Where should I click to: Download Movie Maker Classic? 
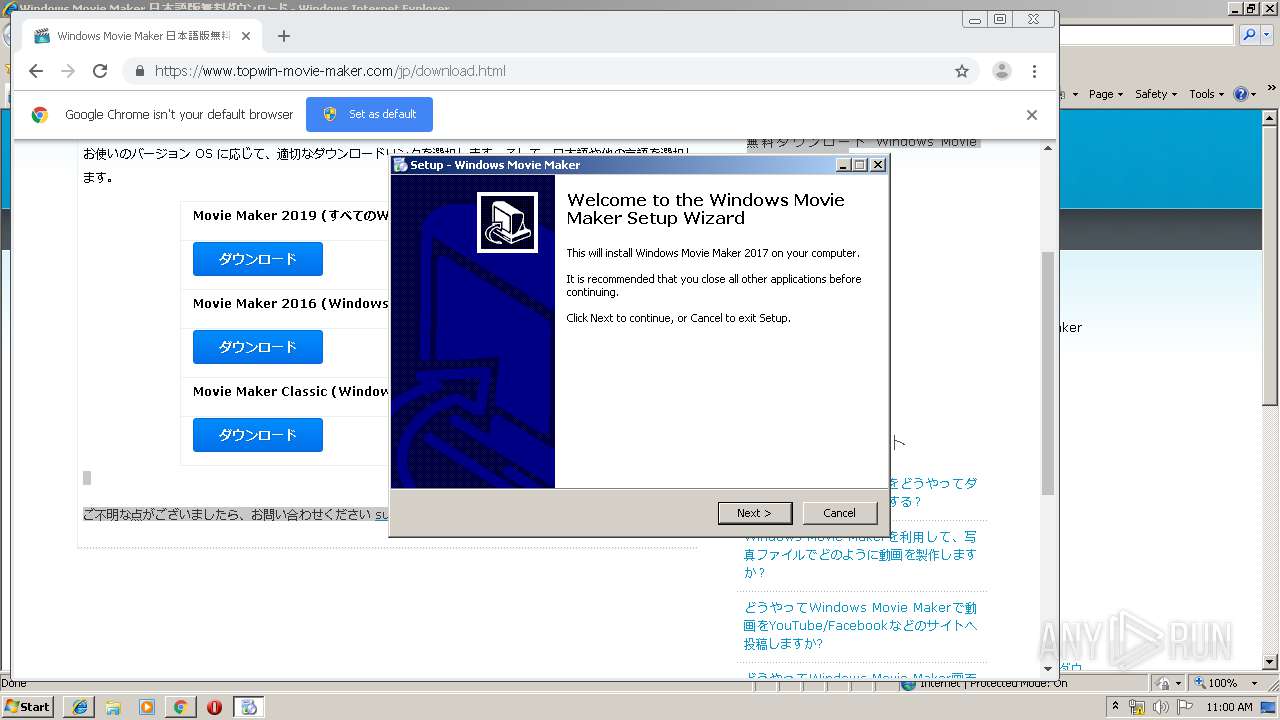pyautogui.click(x=258, y=435)
